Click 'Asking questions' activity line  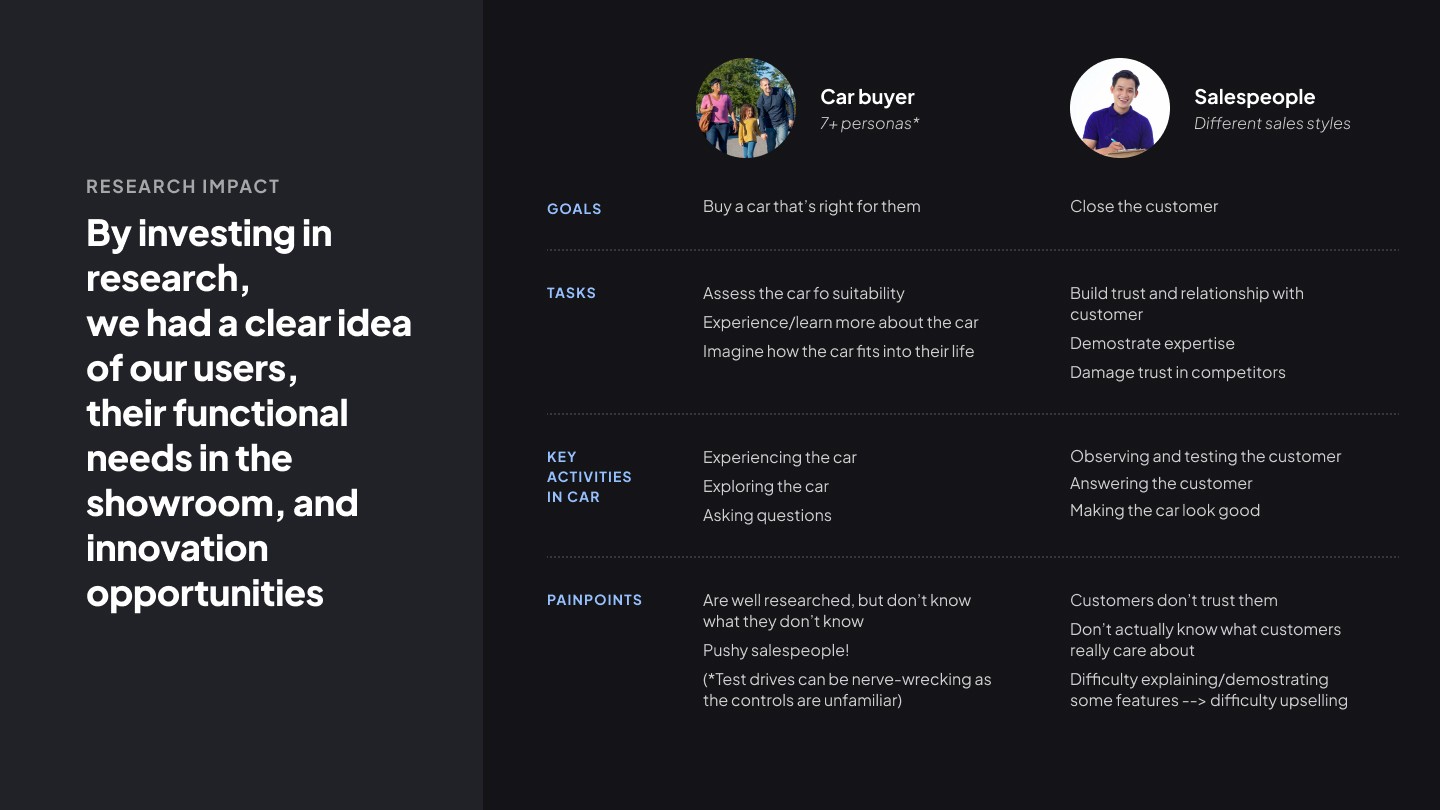tap(767, 515)
